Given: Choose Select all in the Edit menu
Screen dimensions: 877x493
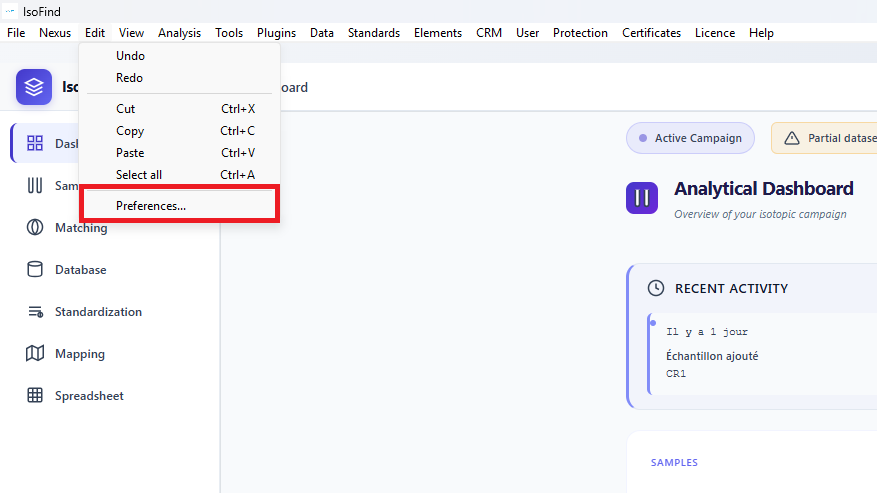Looking at the screenshot, I should click(179, 175).
